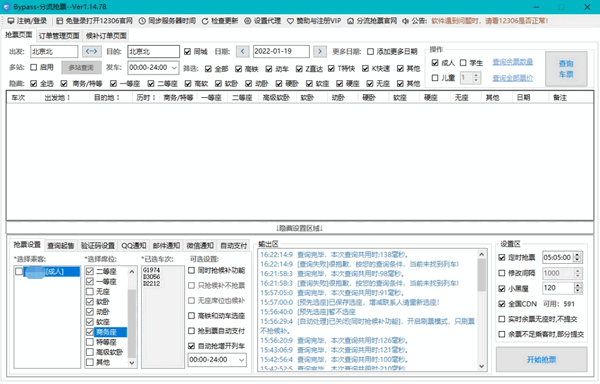Enable 抢到票自动支付 option
This screenshot has width=600, height=384.
coord(192,331)
